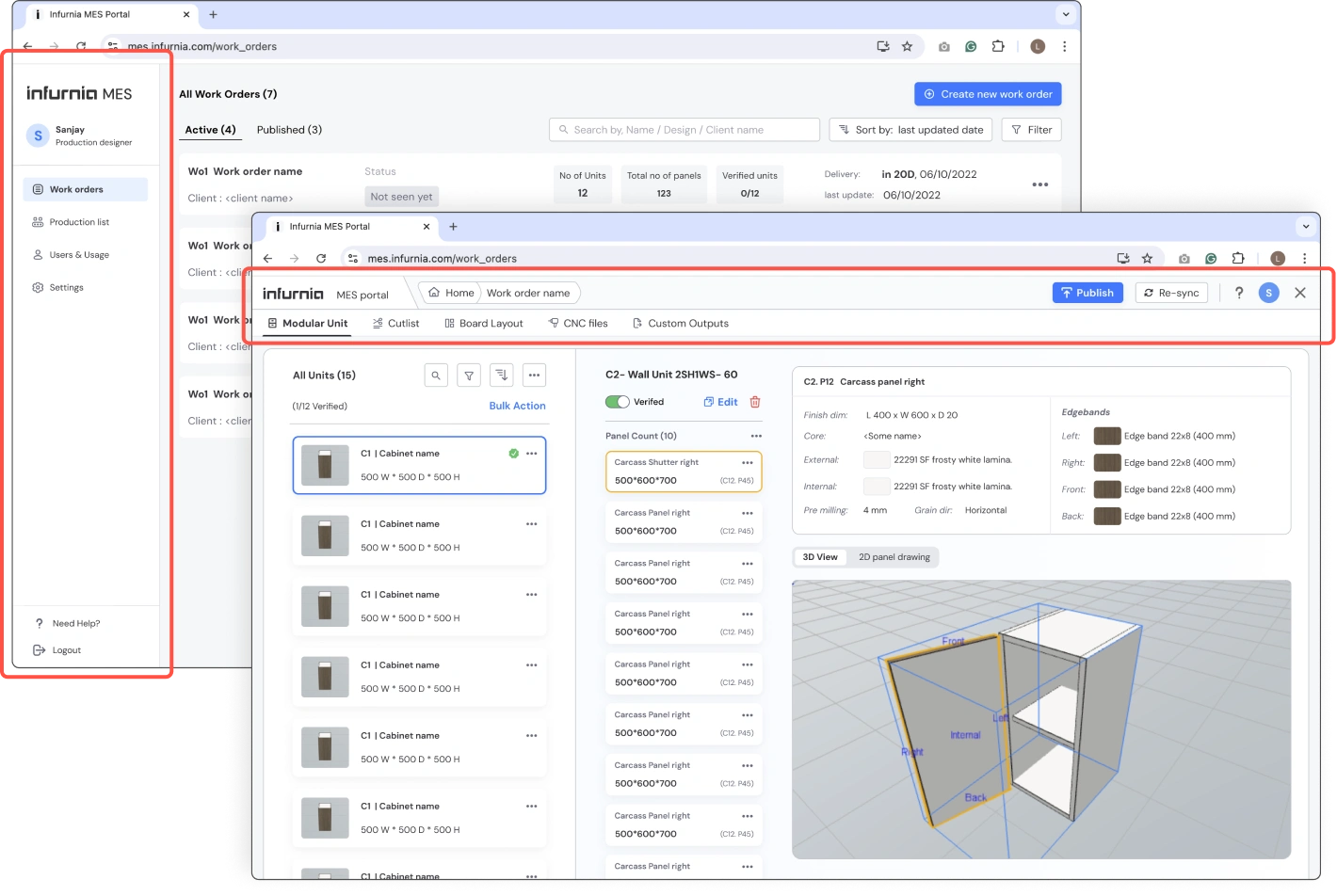
Task: Switch to the 3D View tab
Action: click(x=820, y=557)
